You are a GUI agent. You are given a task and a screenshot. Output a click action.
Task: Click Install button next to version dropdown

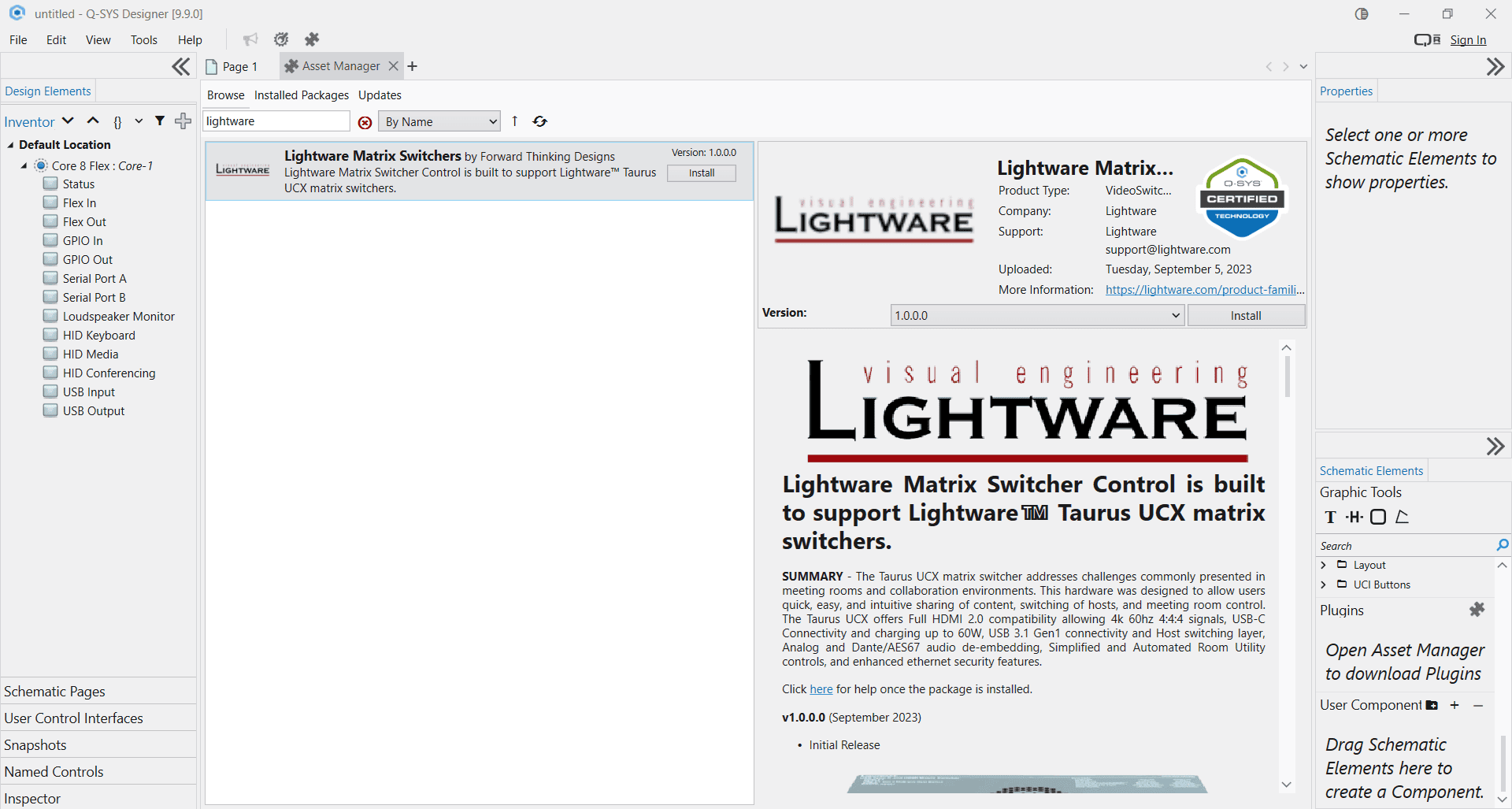click(x=1246, y=316)
